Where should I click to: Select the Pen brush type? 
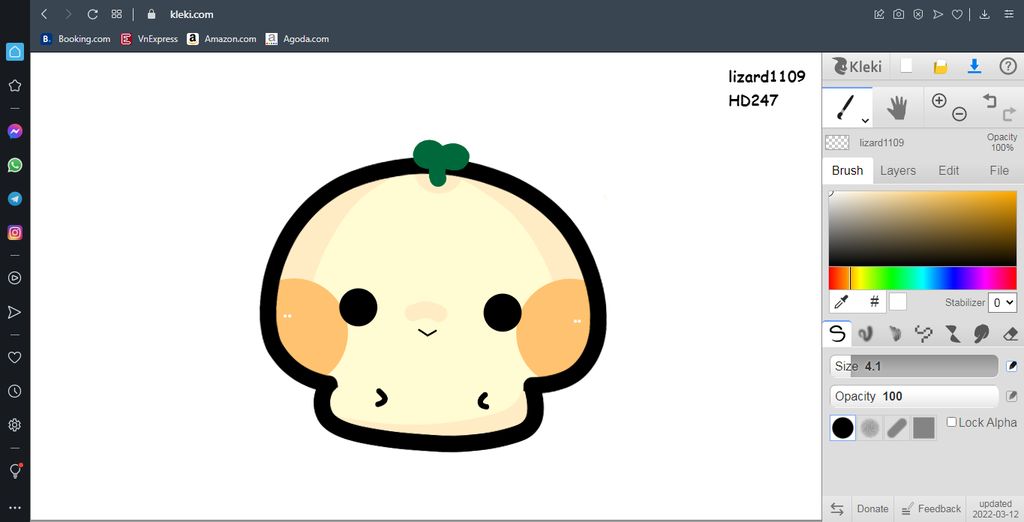pyautogui.click(x=837, y=334)
